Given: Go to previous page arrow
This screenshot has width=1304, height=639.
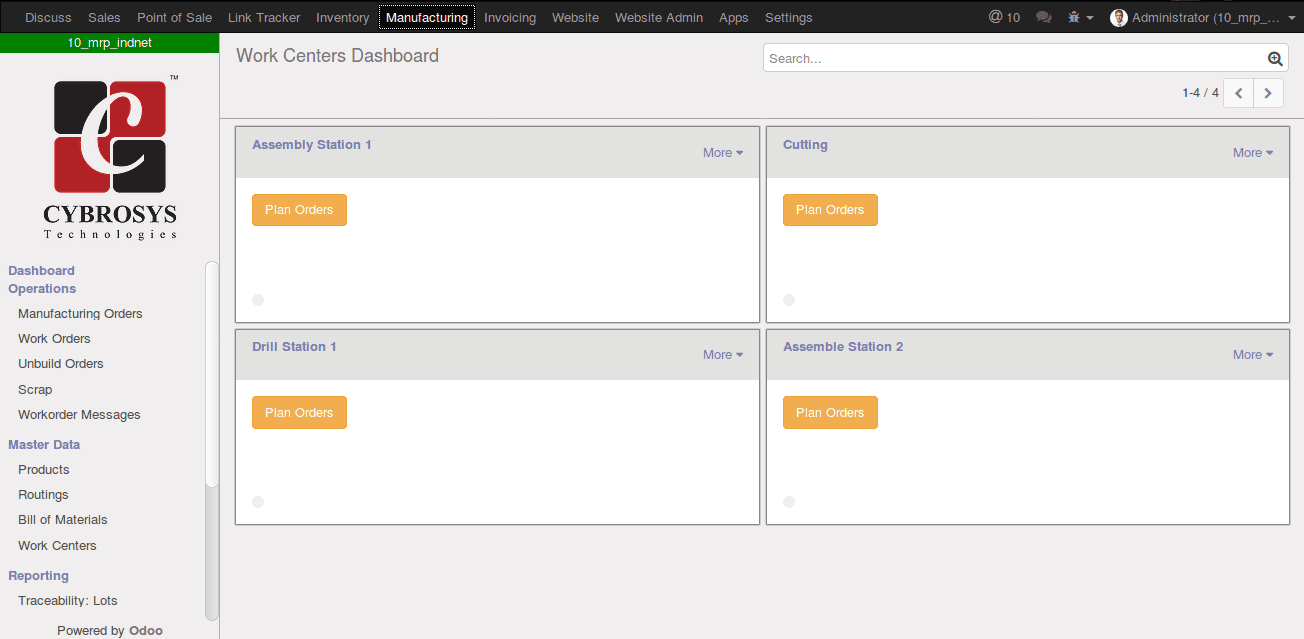Looking at the screenshot, I should [1238, 93].
